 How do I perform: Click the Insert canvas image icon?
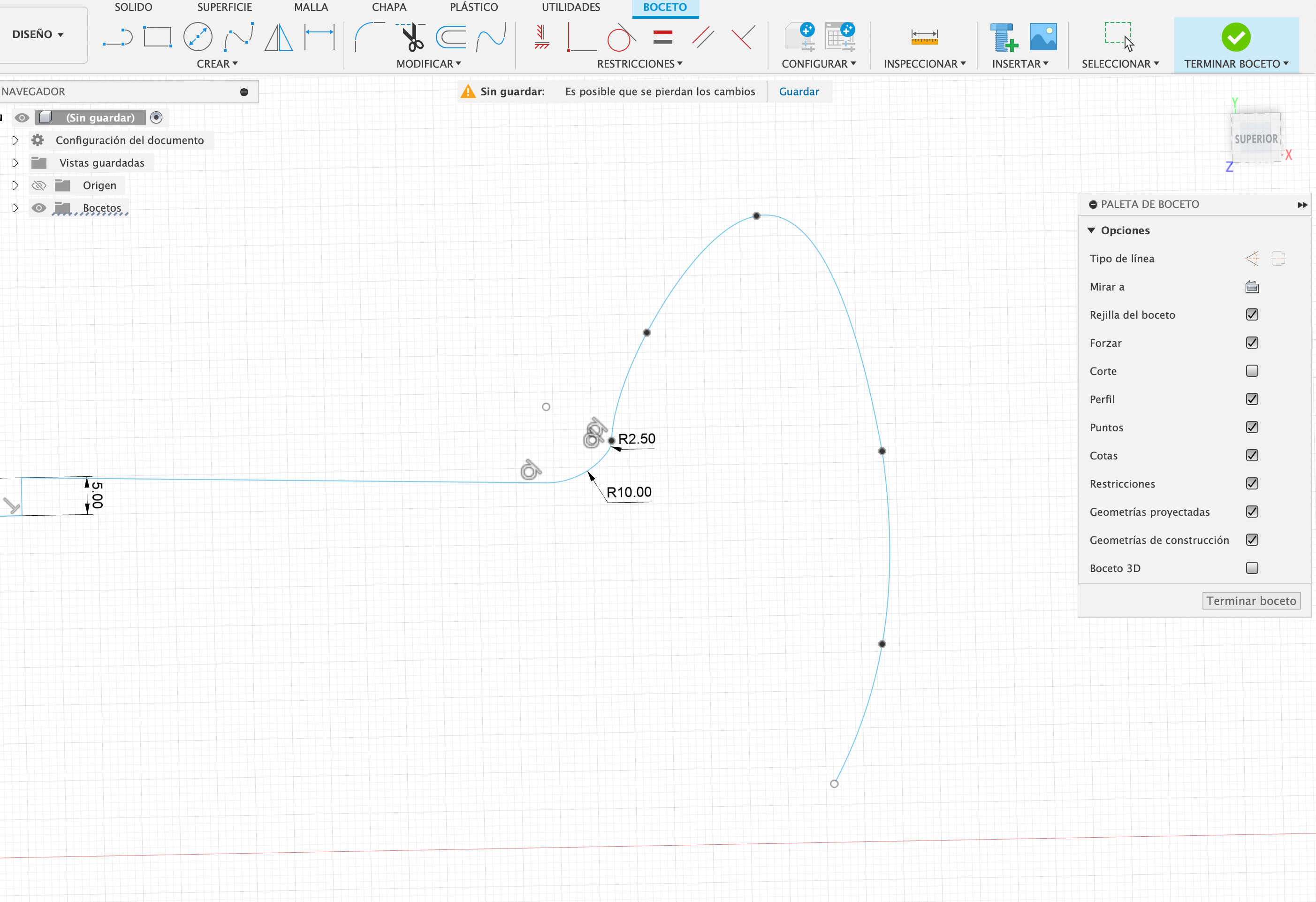pos(1043,38)
